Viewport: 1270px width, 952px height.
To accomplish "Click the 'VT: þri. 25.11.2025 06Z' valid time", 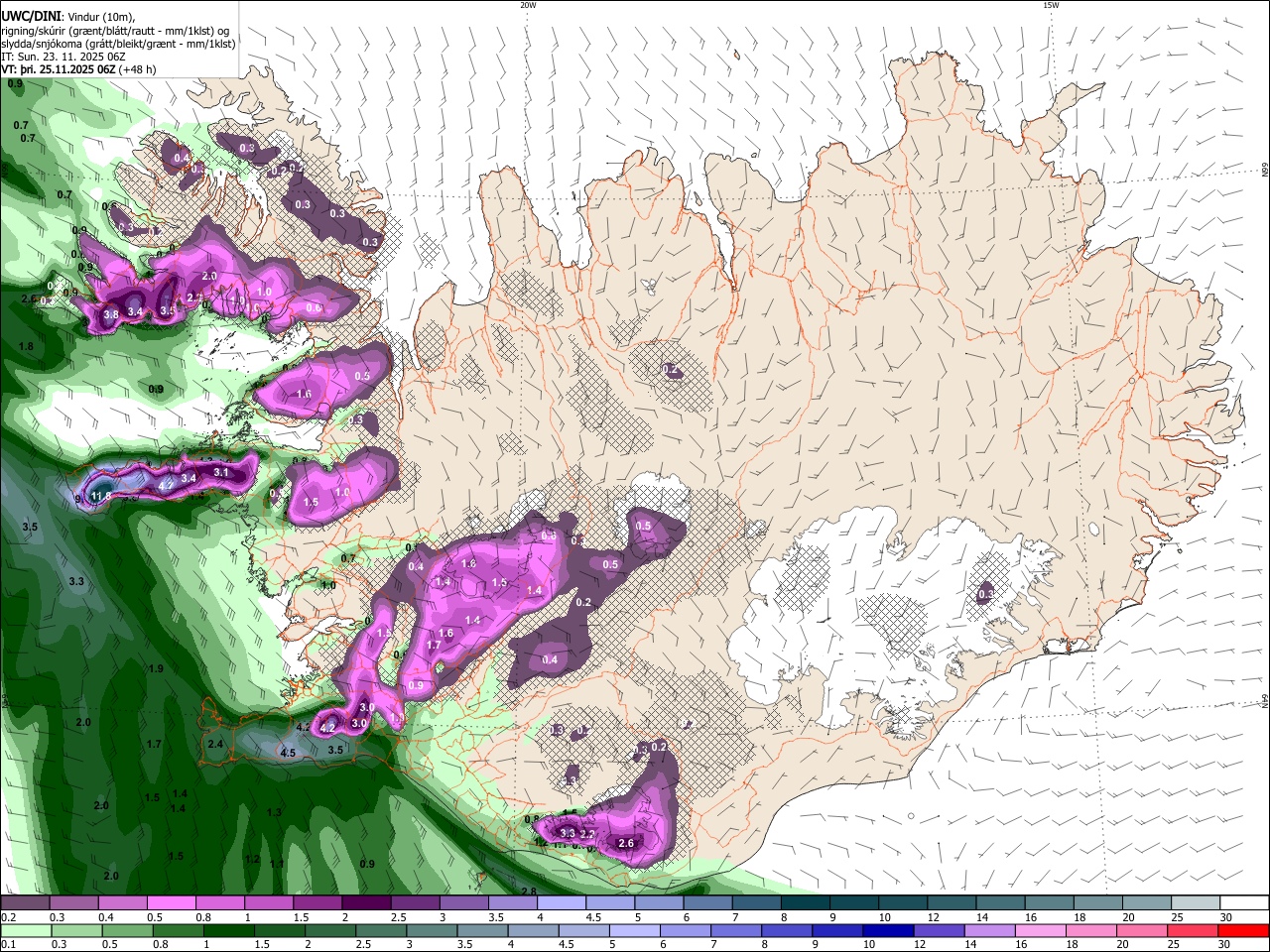I will 59,69.
